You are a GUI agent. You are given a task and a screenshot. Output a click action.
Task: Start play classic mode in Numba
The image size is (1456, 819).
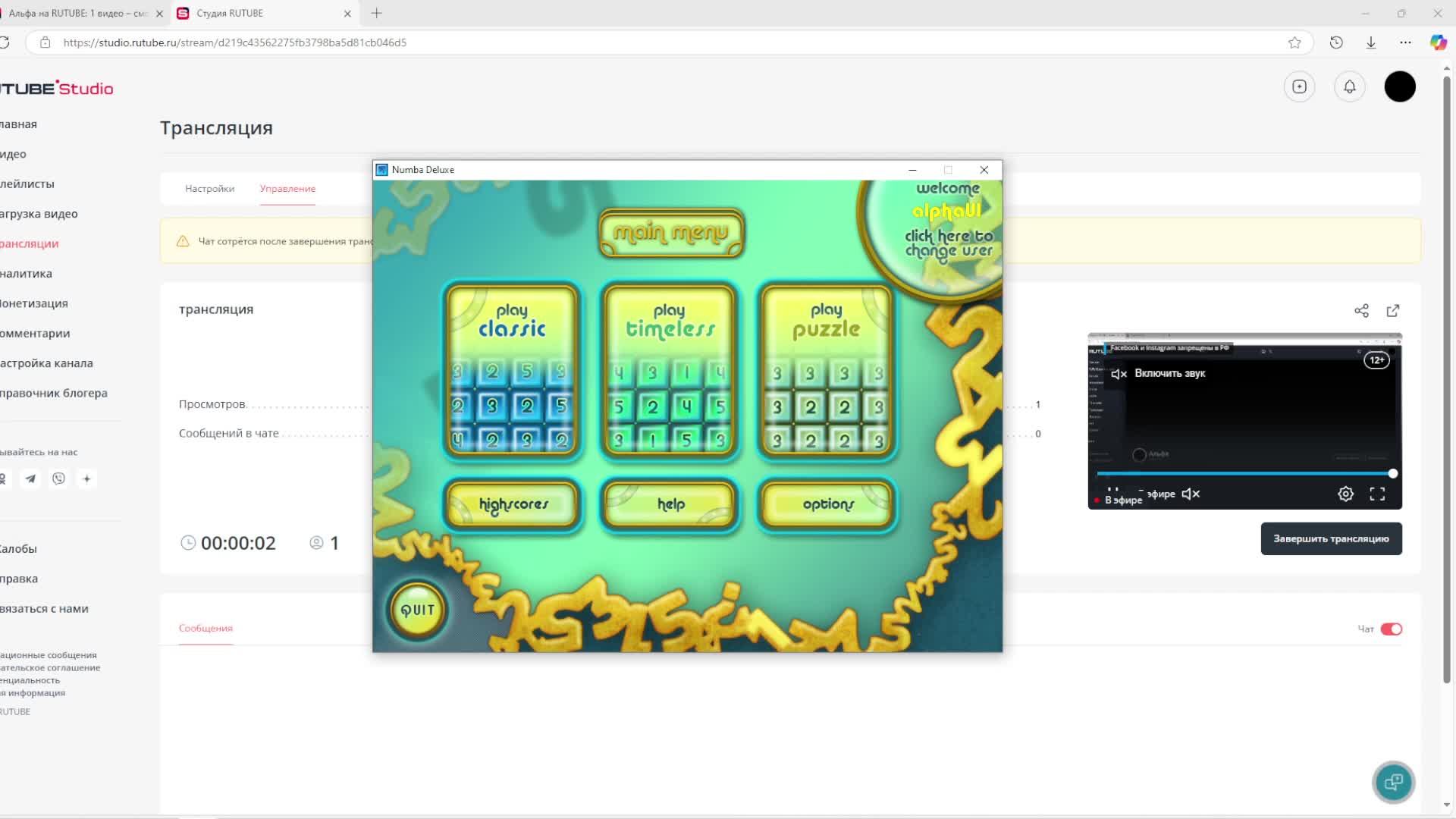(512, 372)
